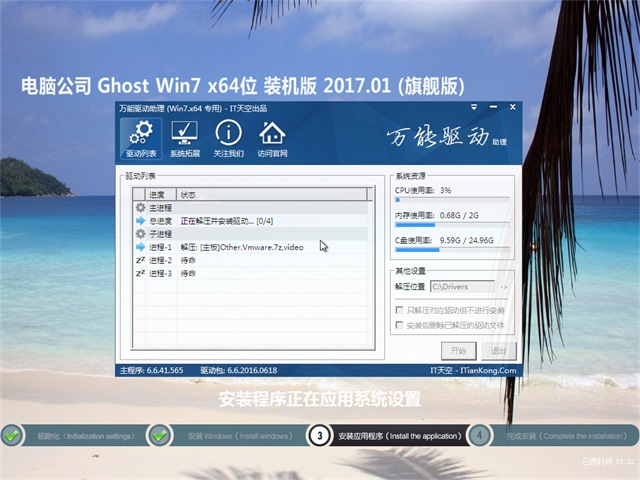Click the 完成安装 (Complete the installation) step
The width and height of the screenshot is (640, 480).
[x=567, y=436]
